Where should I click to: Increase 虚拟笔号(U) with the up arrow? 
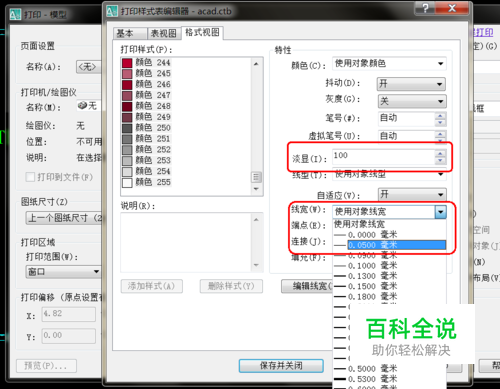440,134
